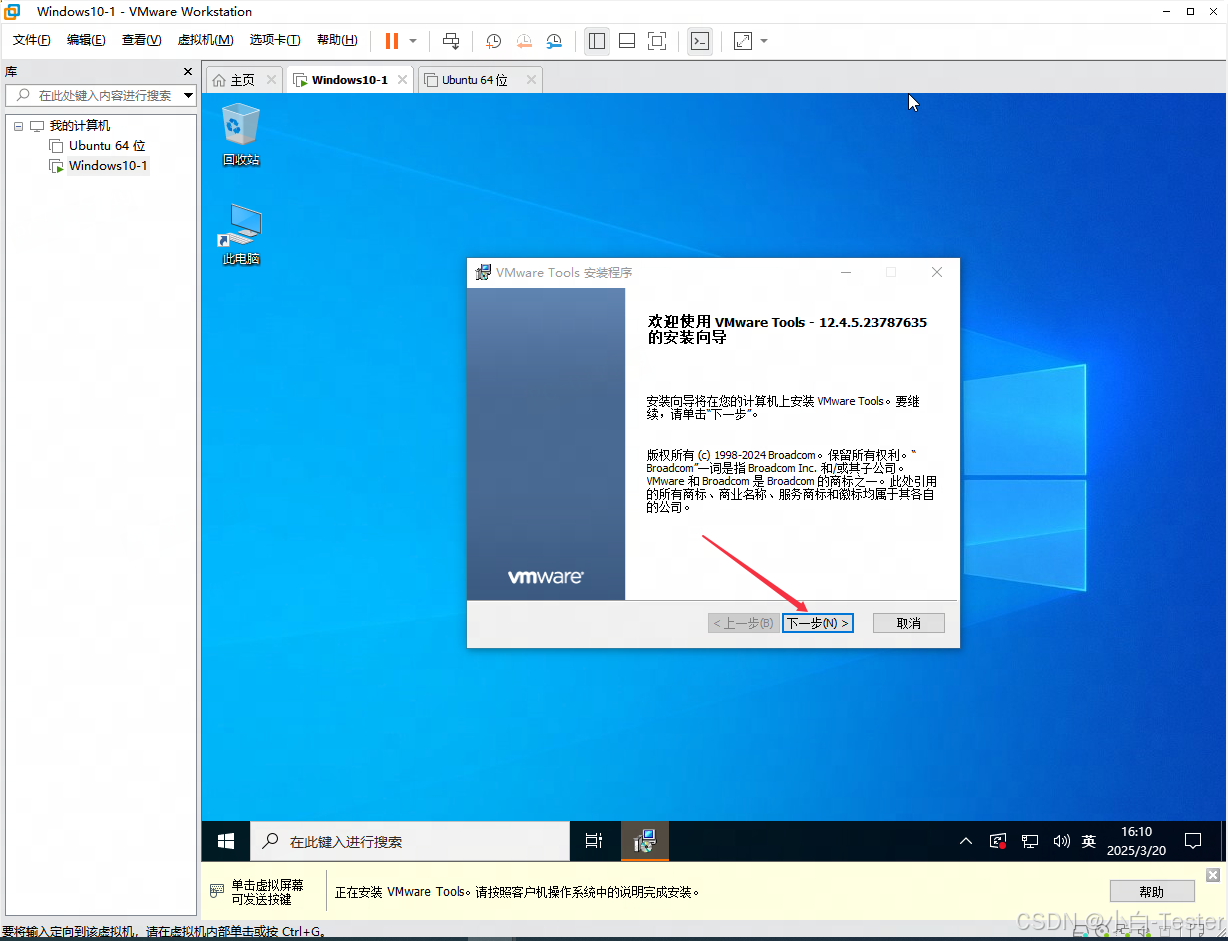The width and height of the screenshot is (1228, 941).
Task: Click the guest taskbar search box
Action: coord(410,841)
